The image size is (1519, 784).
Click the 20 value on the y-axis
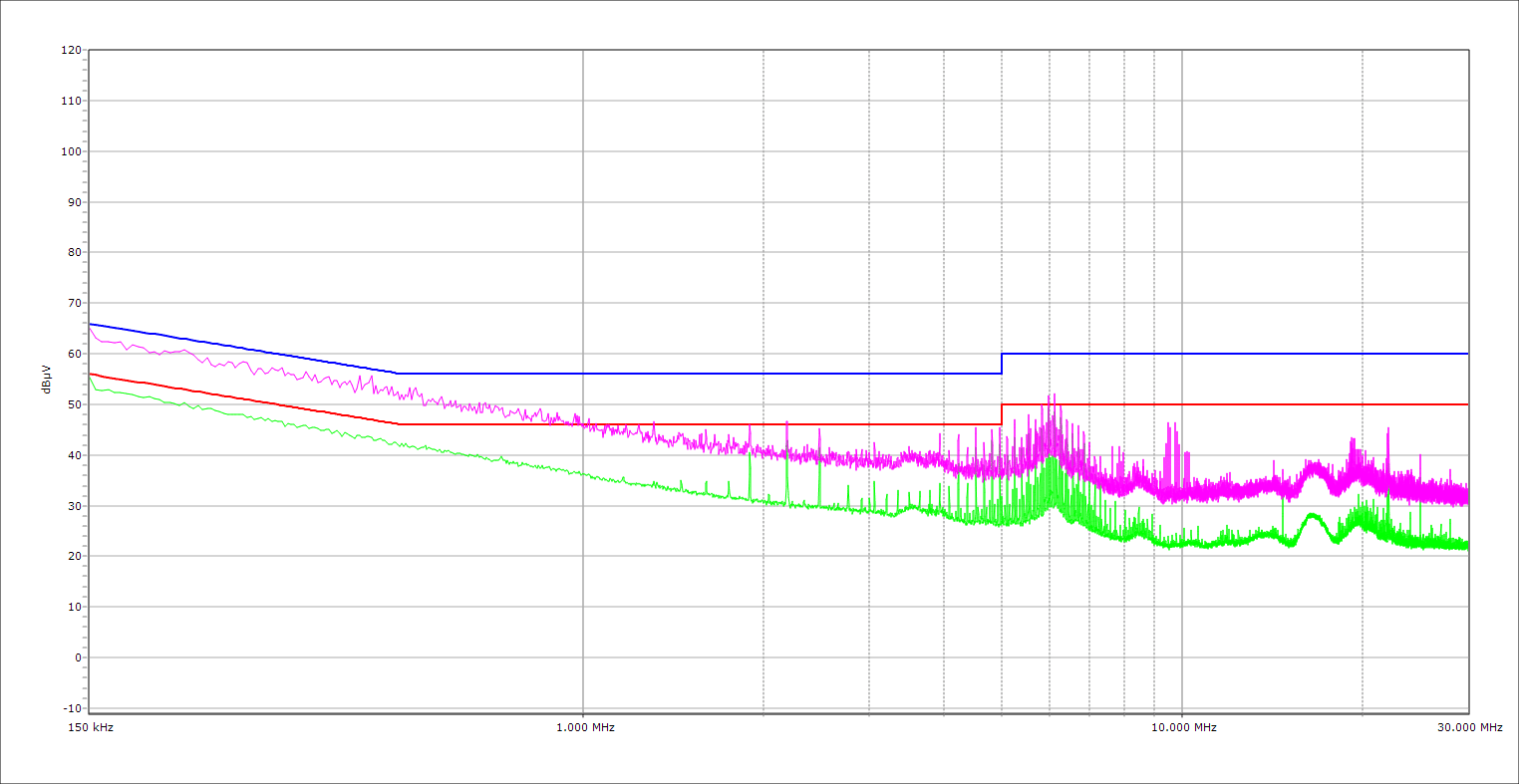click(x=74, y=556)
